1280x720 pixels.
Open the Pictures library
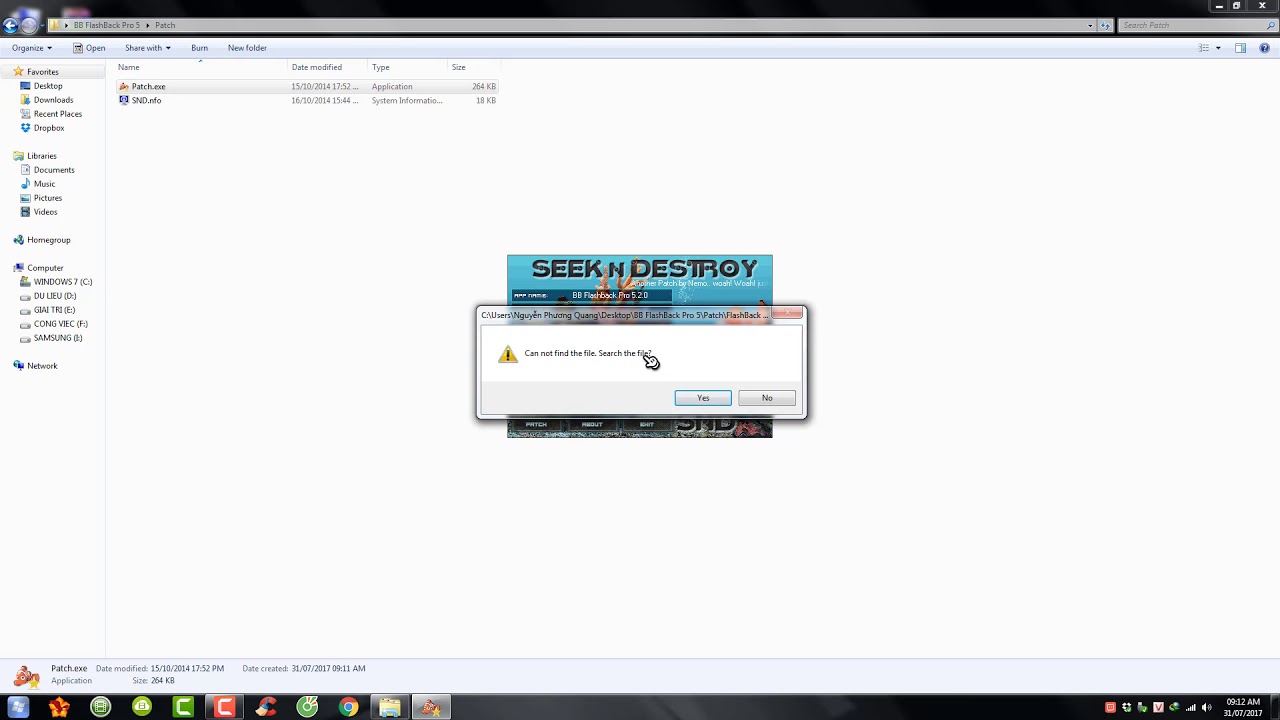[47, 198]
